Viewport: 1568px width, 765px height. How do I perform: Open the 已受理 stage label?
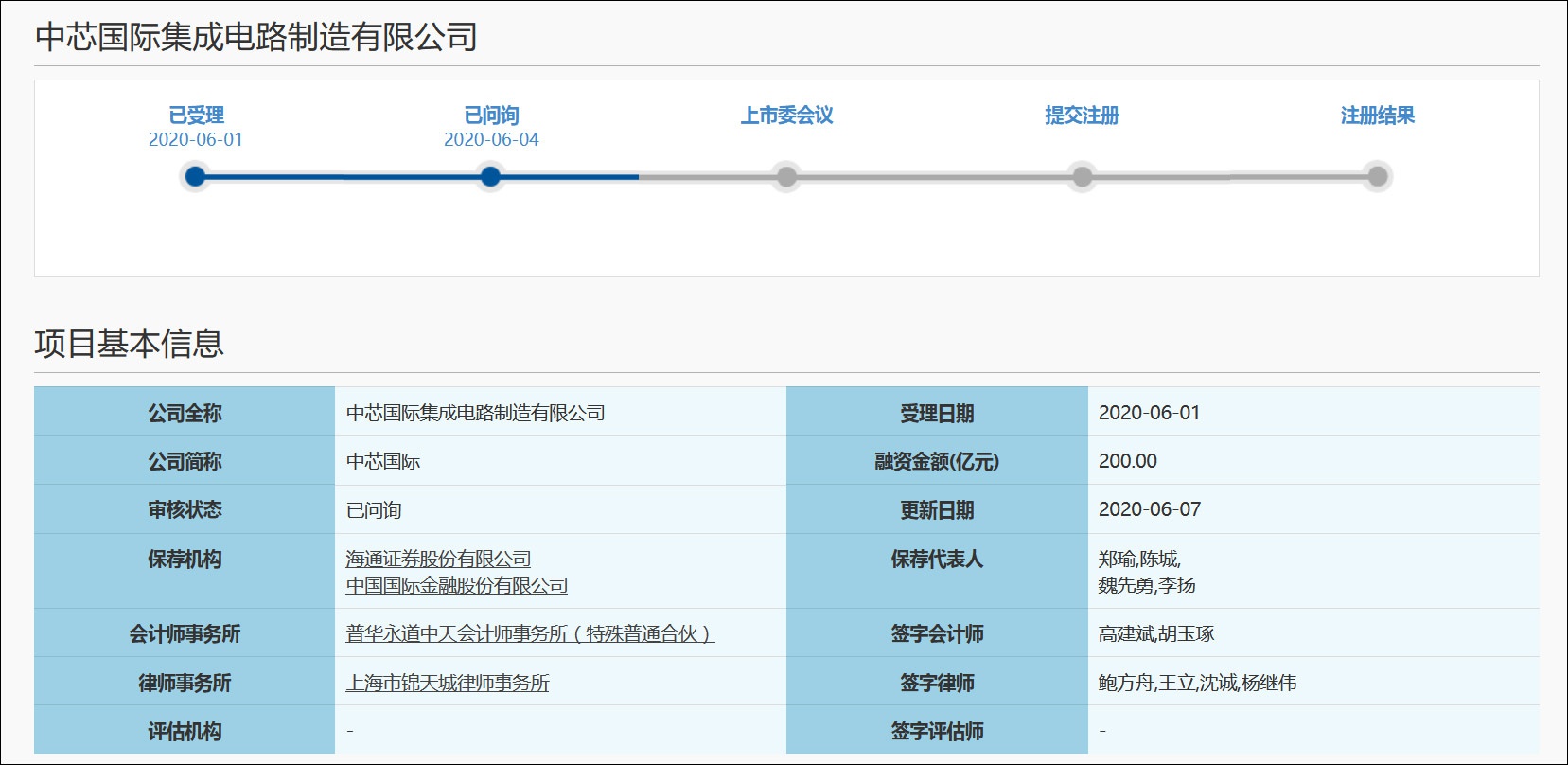click(196, 116)
